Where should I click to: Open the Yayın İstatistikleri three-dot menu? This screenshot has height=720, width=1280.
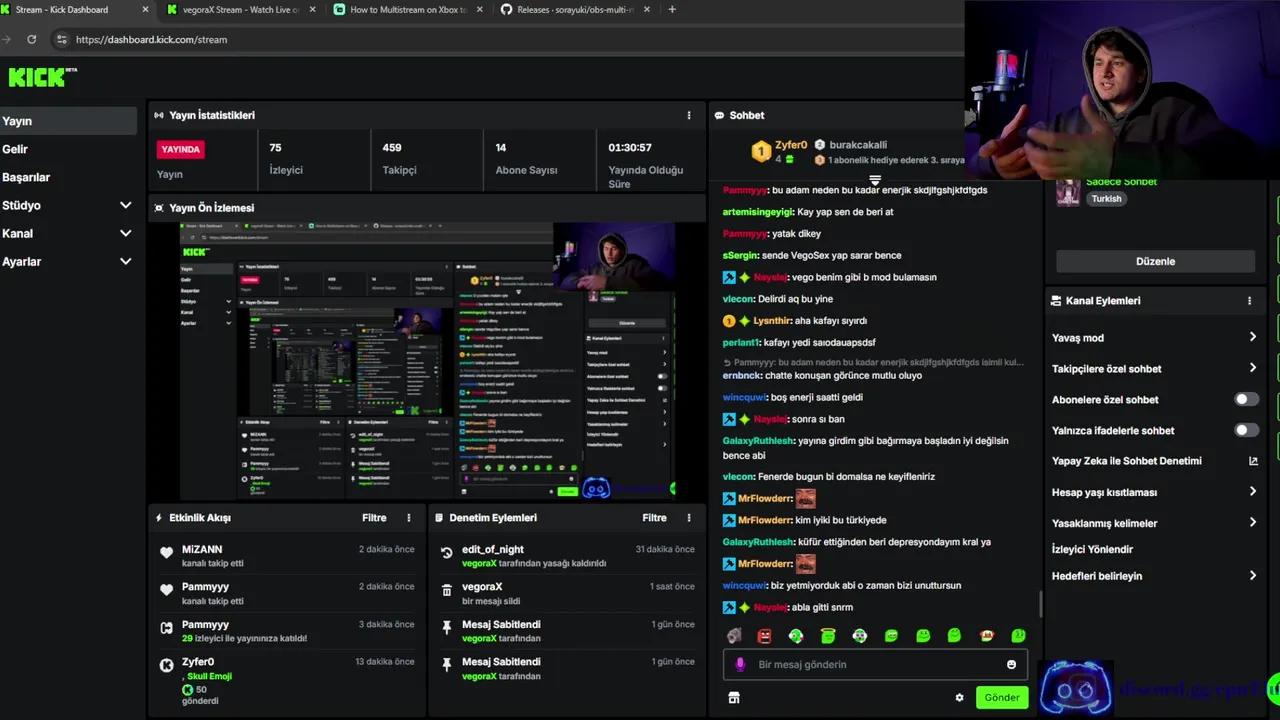point(688,115)
